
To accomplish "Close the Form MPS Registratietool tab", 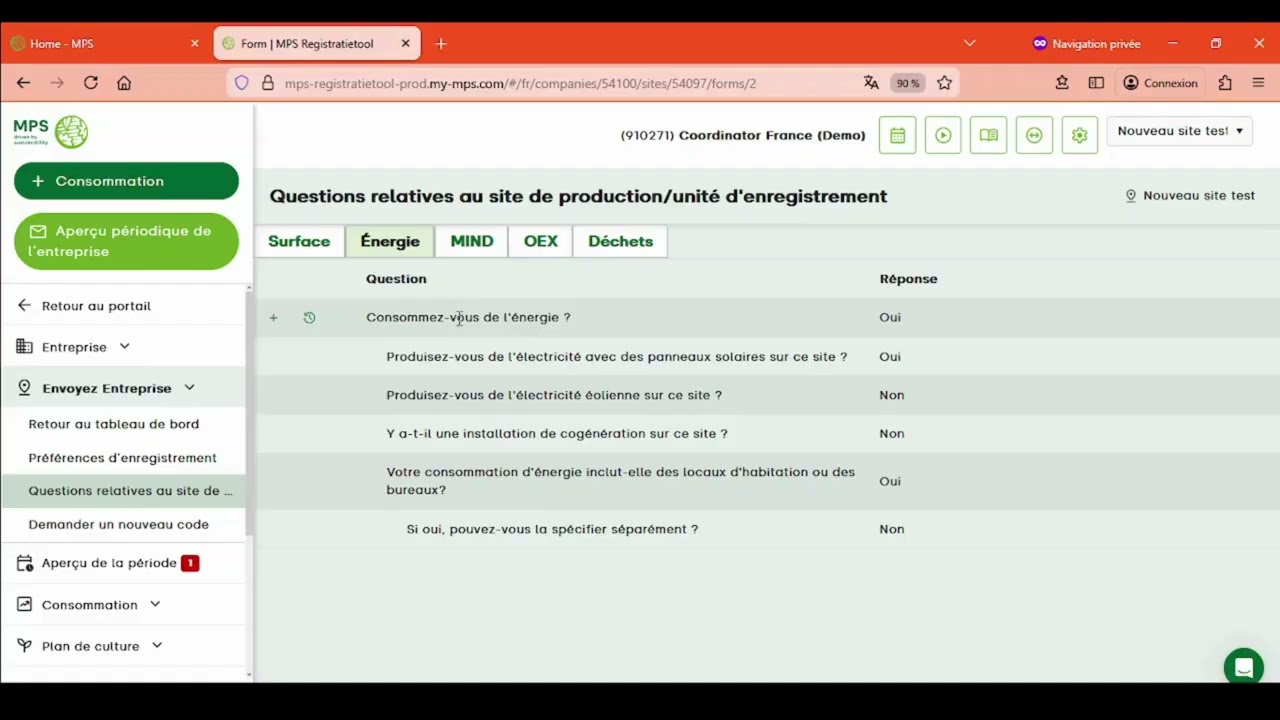I will [x=405, y=43].
